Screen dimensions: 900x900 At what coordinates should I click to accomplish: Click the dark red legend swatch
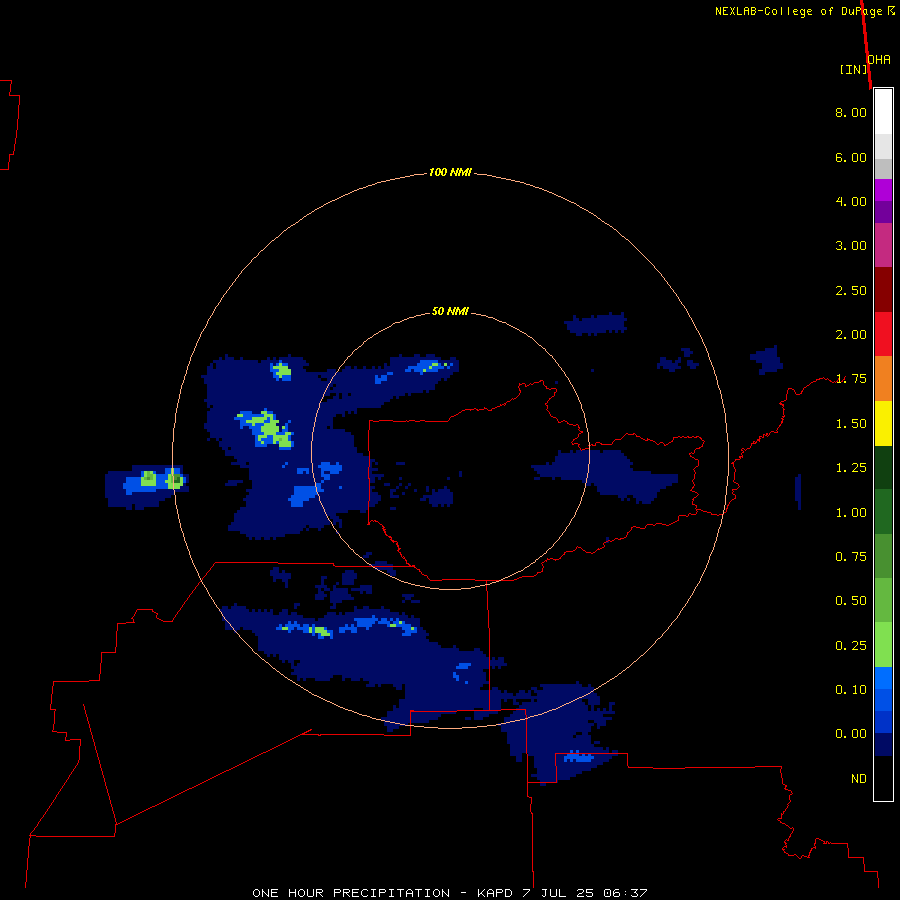tap(883, 290)
